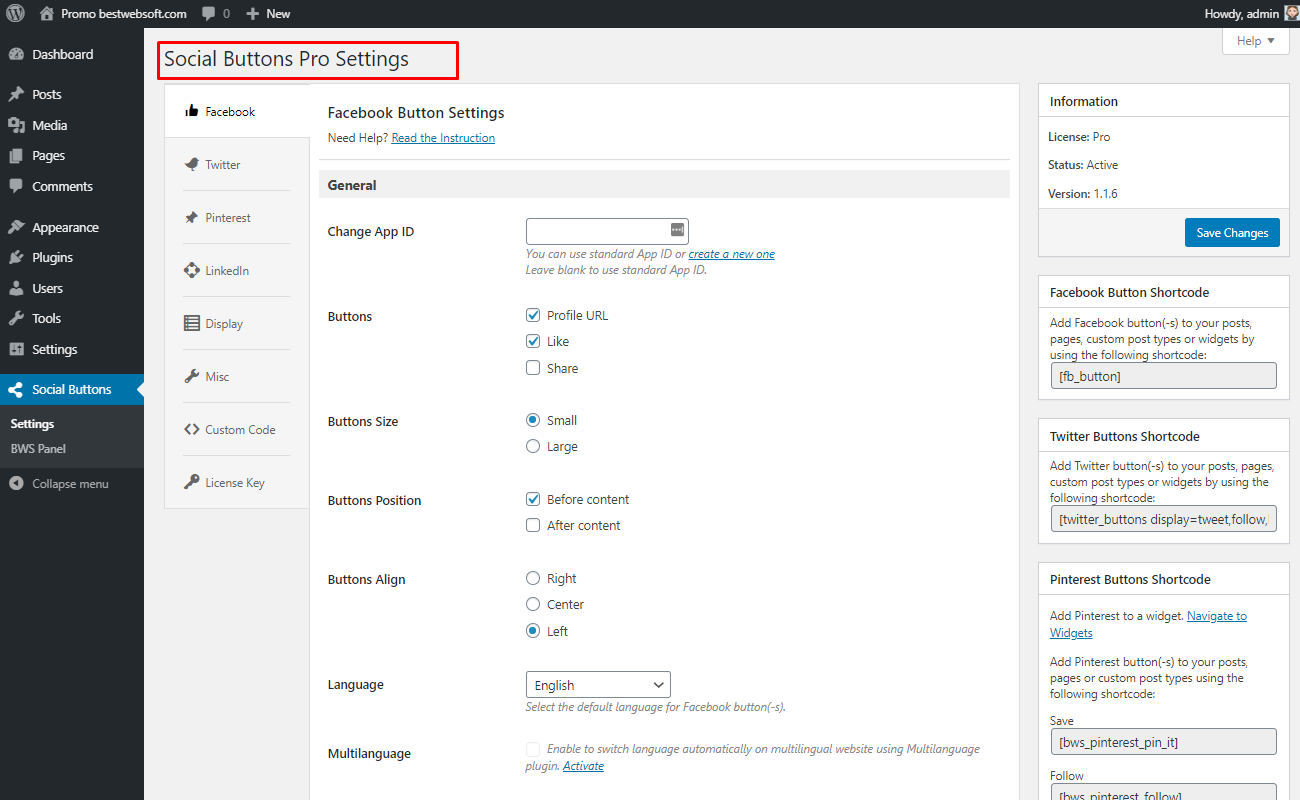
Task: Open the Read the Instruction link
Action: click(443, 138)
